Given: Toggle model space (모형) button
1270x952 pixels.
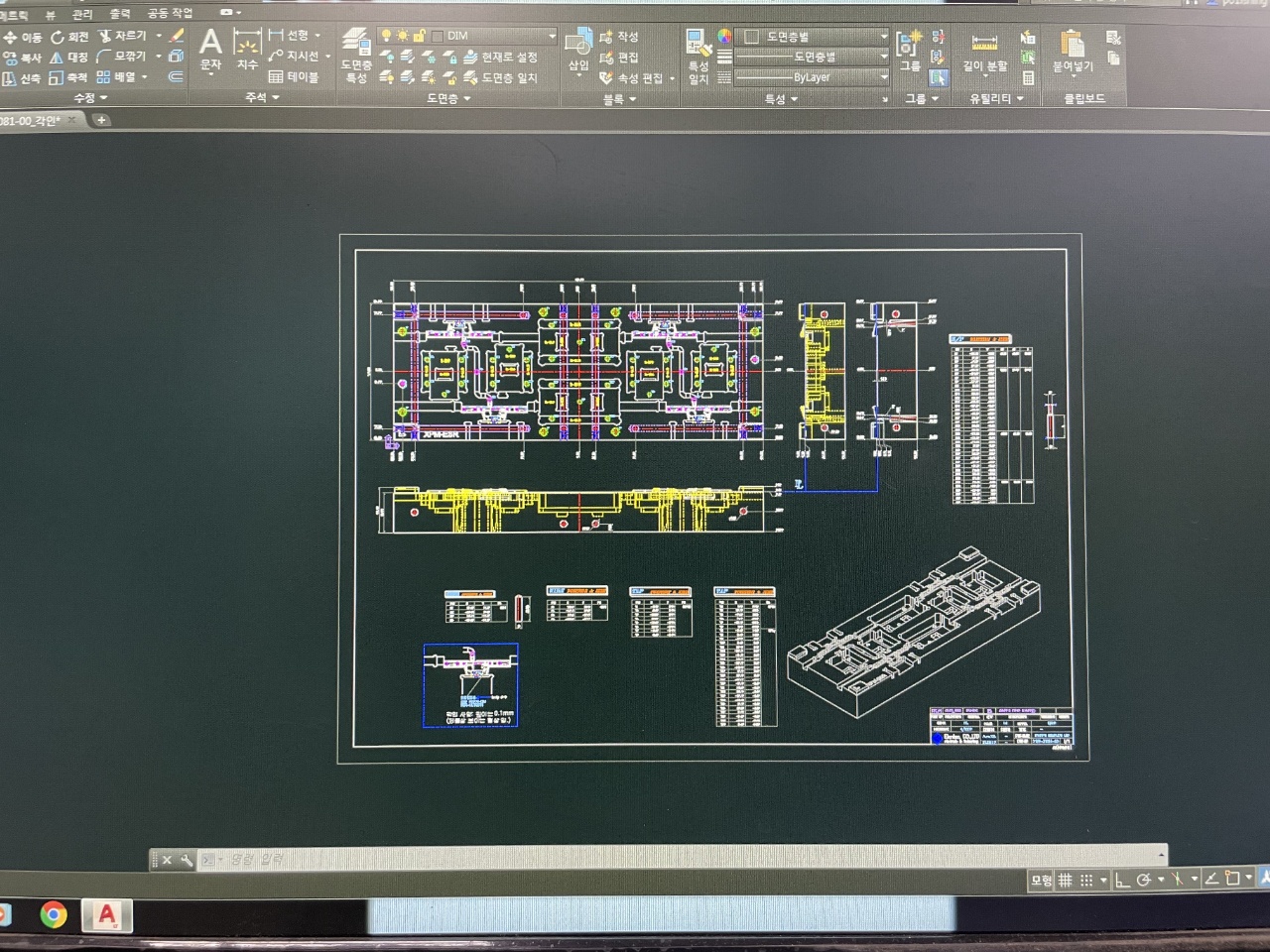Looking at the screenshot, I should (1041, 880).
